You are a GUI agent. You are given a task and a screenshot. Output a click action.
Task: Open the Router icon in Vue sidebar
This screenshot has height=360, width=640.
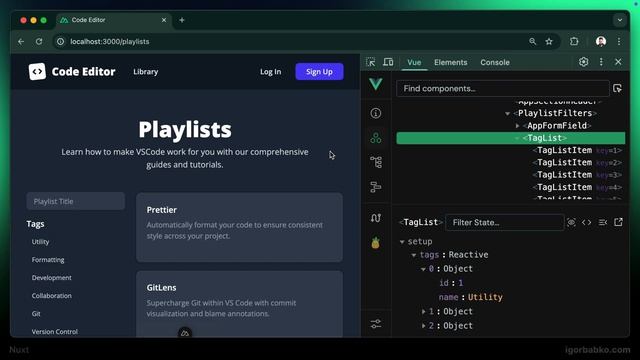[x=376, y=218]
